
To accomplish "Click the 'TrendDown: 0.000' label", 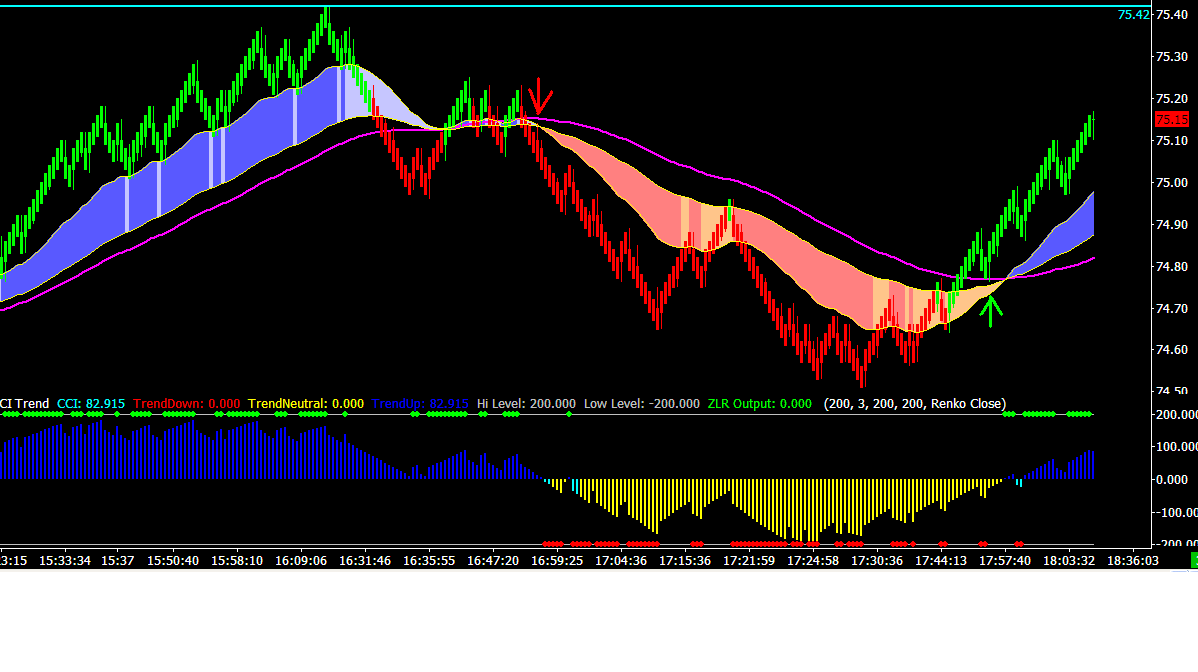I will pos(186,404).
